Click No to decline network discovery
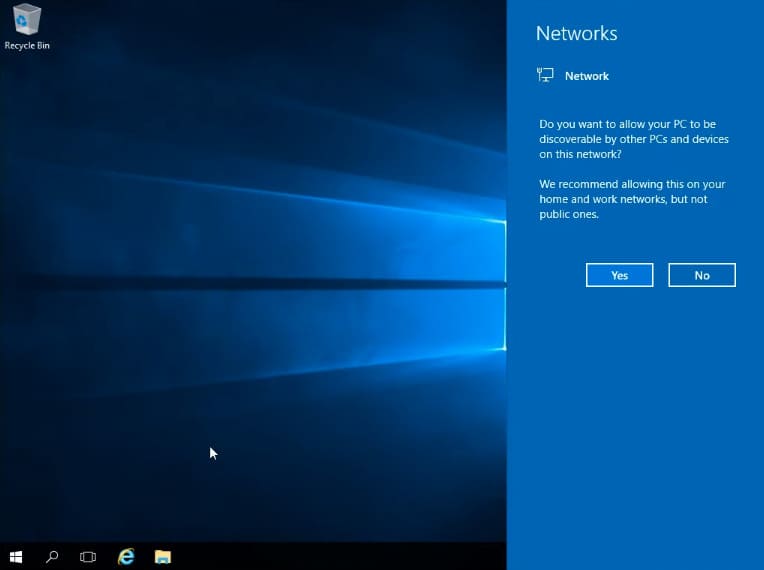 [x=701, y=275]
